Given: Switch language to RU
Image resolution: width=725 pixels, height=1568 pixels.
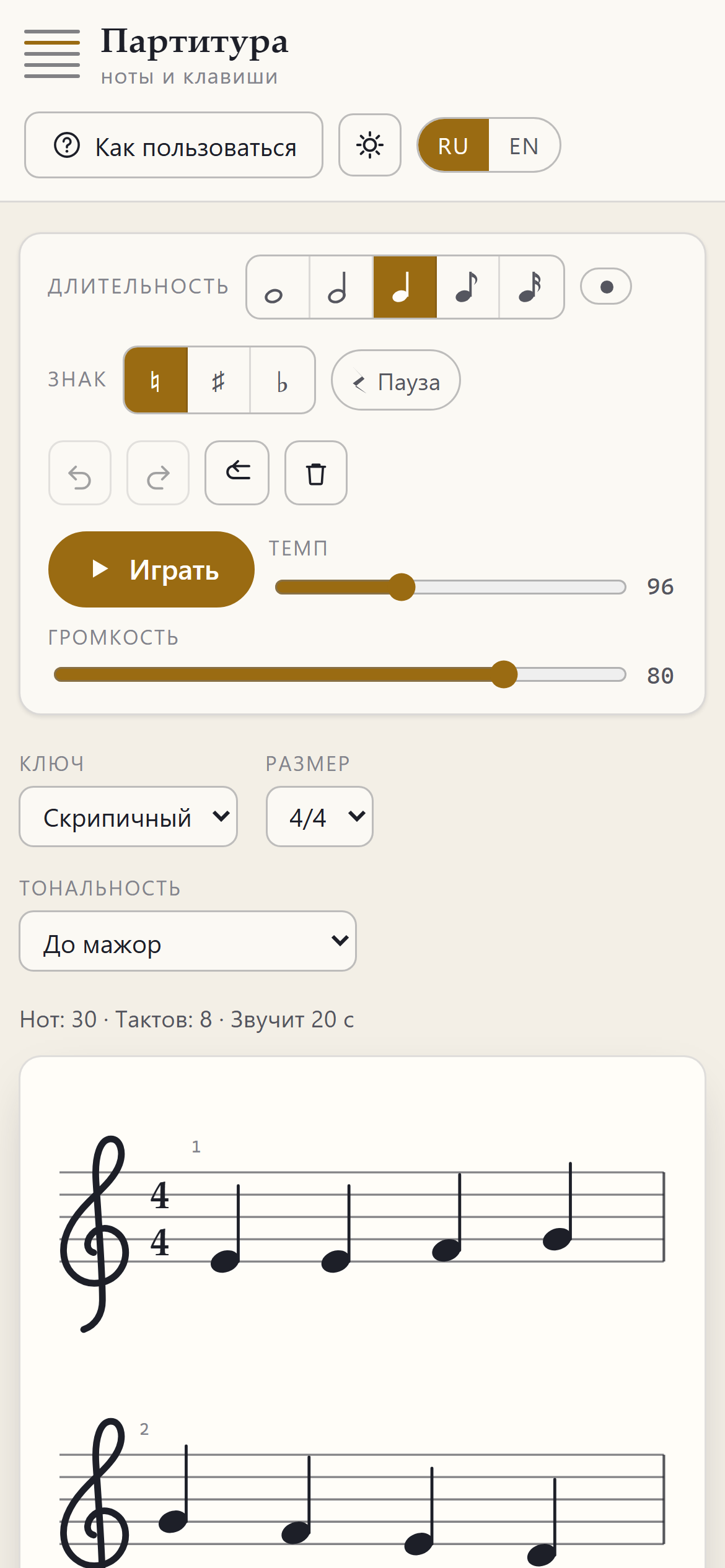Looking at the screenshot, I should (454, 146).
